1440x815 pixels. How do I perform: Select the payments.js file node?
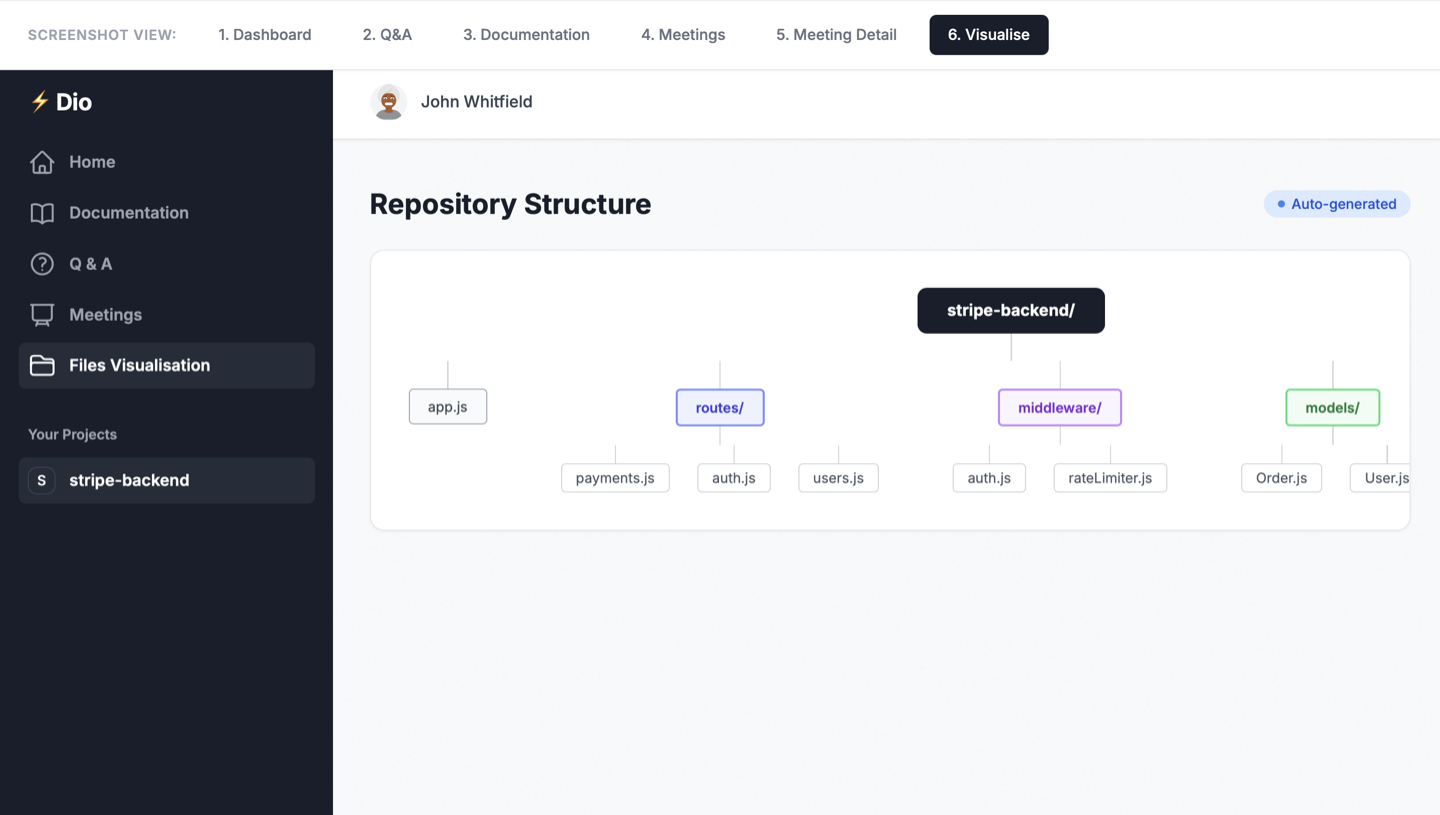coord(615,477)
